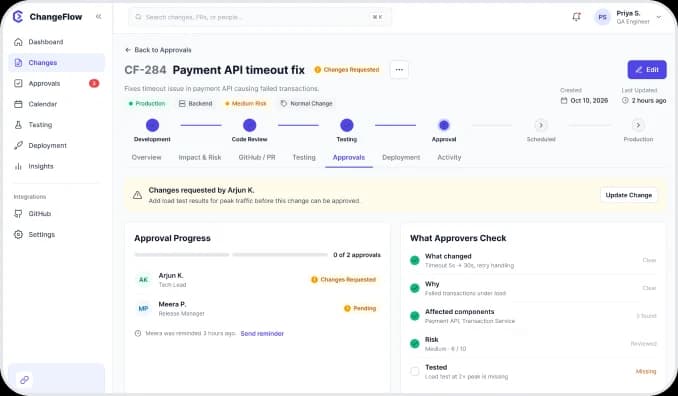This screenshot has width=678, height=396.
Task: Select the Approvals tab
Action: coord(349,157)
